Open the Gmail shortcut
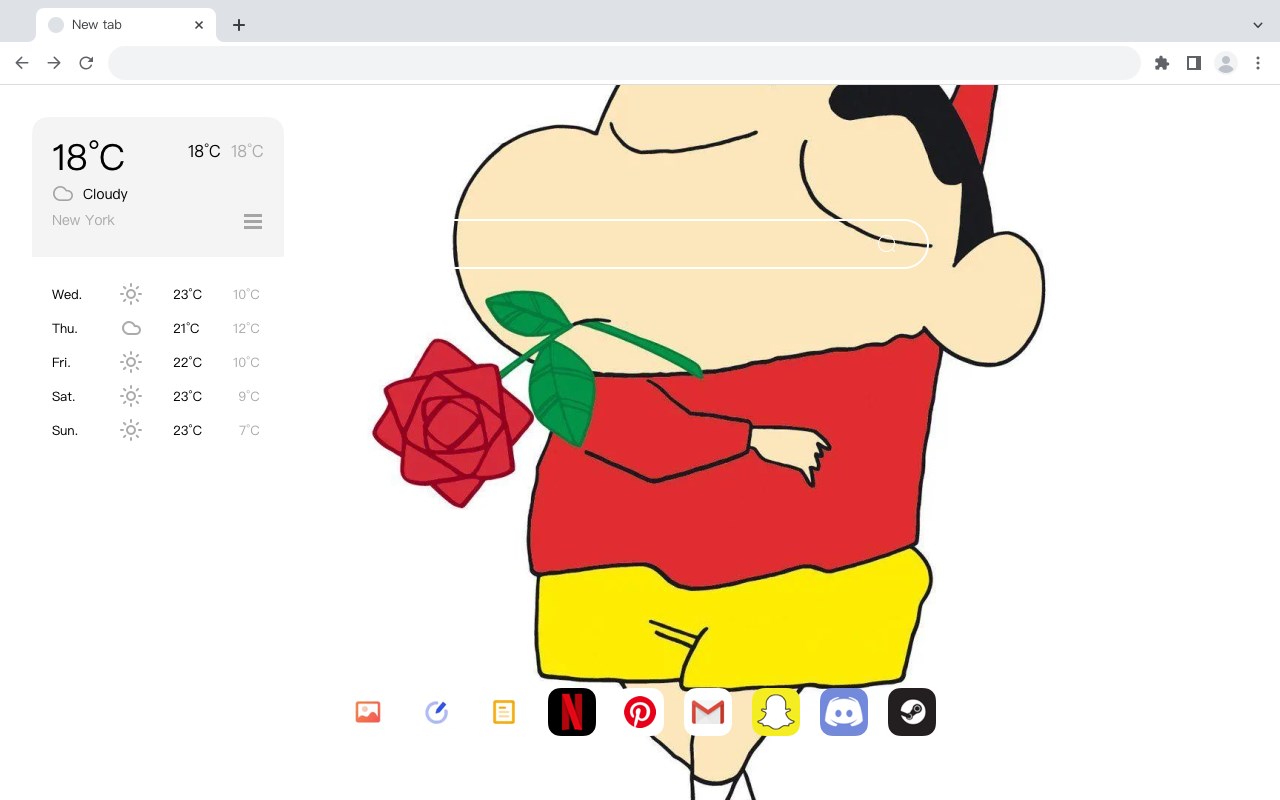This screenshot has width=1280, height=800. [x=708, y=712]
